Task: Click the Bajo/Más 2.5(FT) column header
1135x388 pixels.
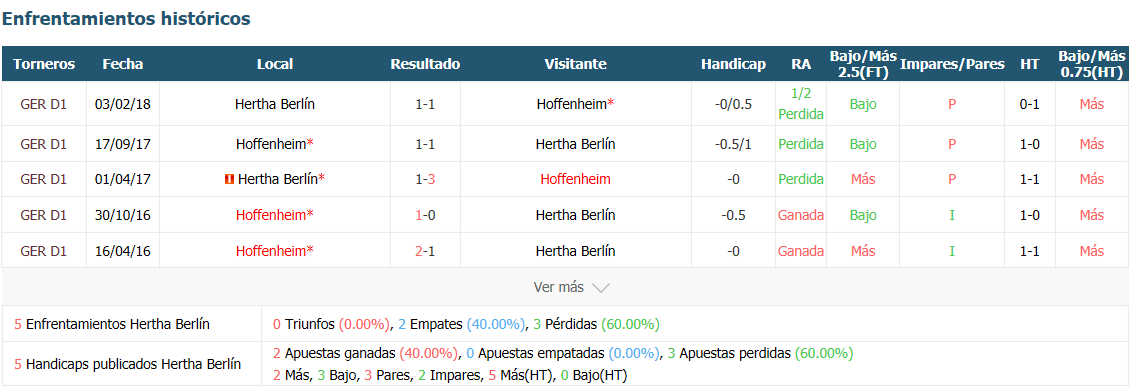Action: tap(863, 64)
